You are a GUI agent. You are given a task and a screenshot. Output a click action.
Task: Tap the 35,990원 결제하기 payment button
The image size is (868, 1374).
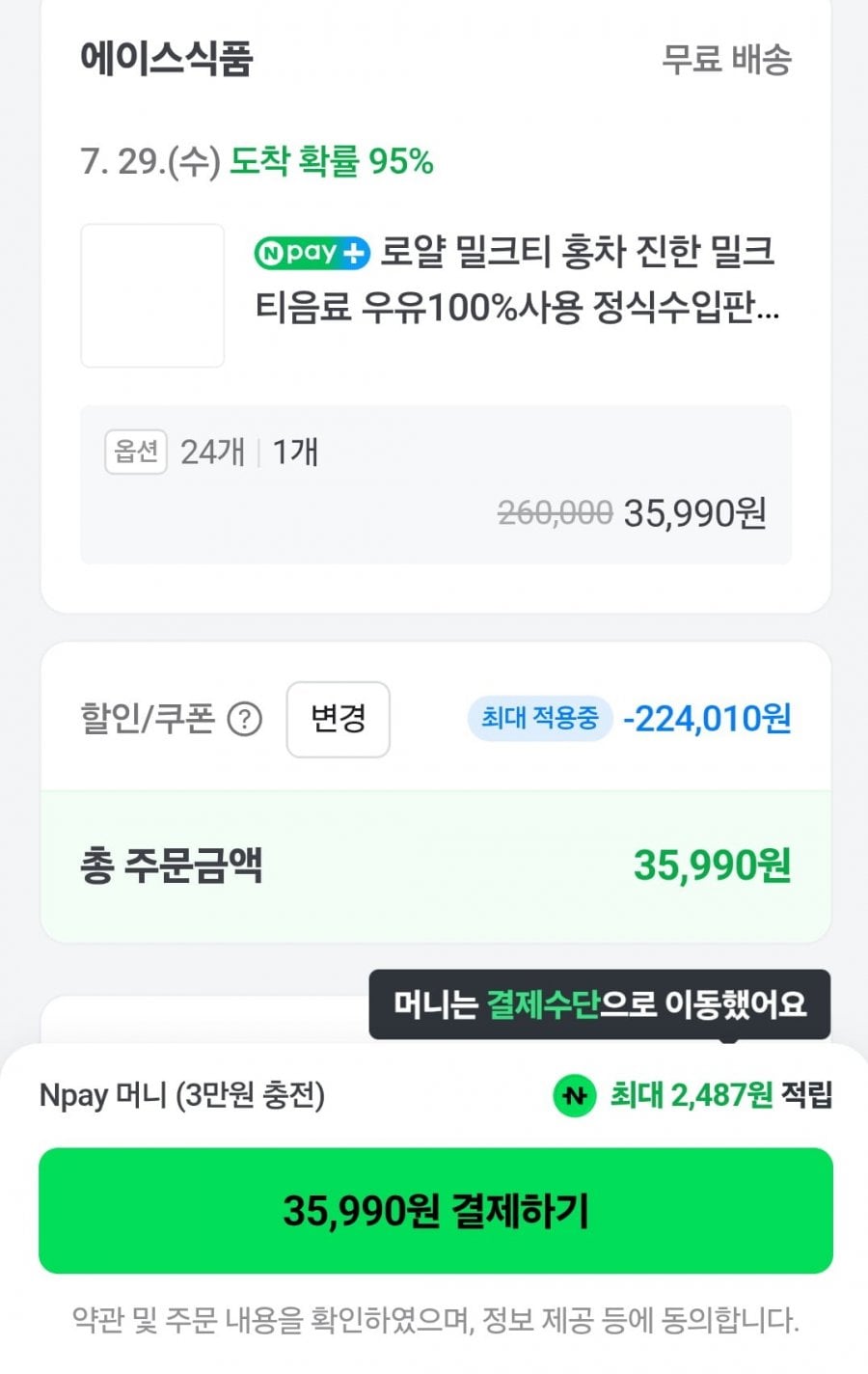(x=435, y=1210)
